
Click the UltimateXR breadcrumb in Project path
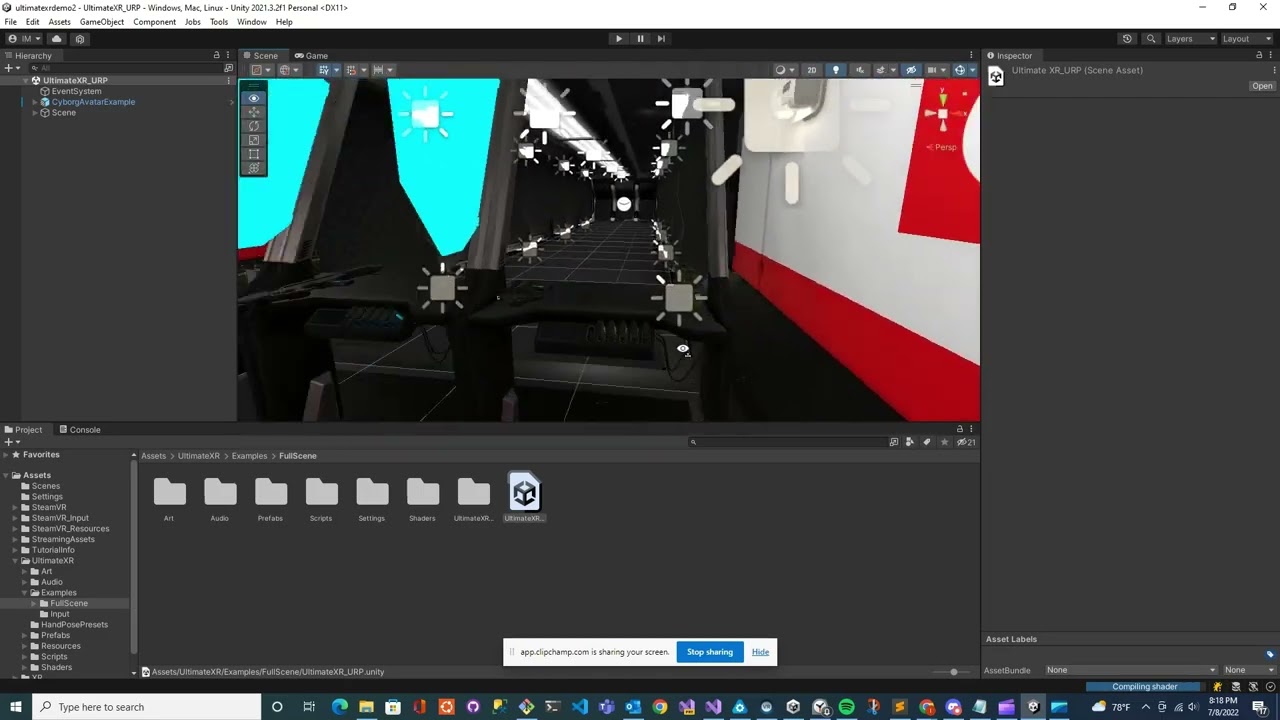click(x=198, y=456)
